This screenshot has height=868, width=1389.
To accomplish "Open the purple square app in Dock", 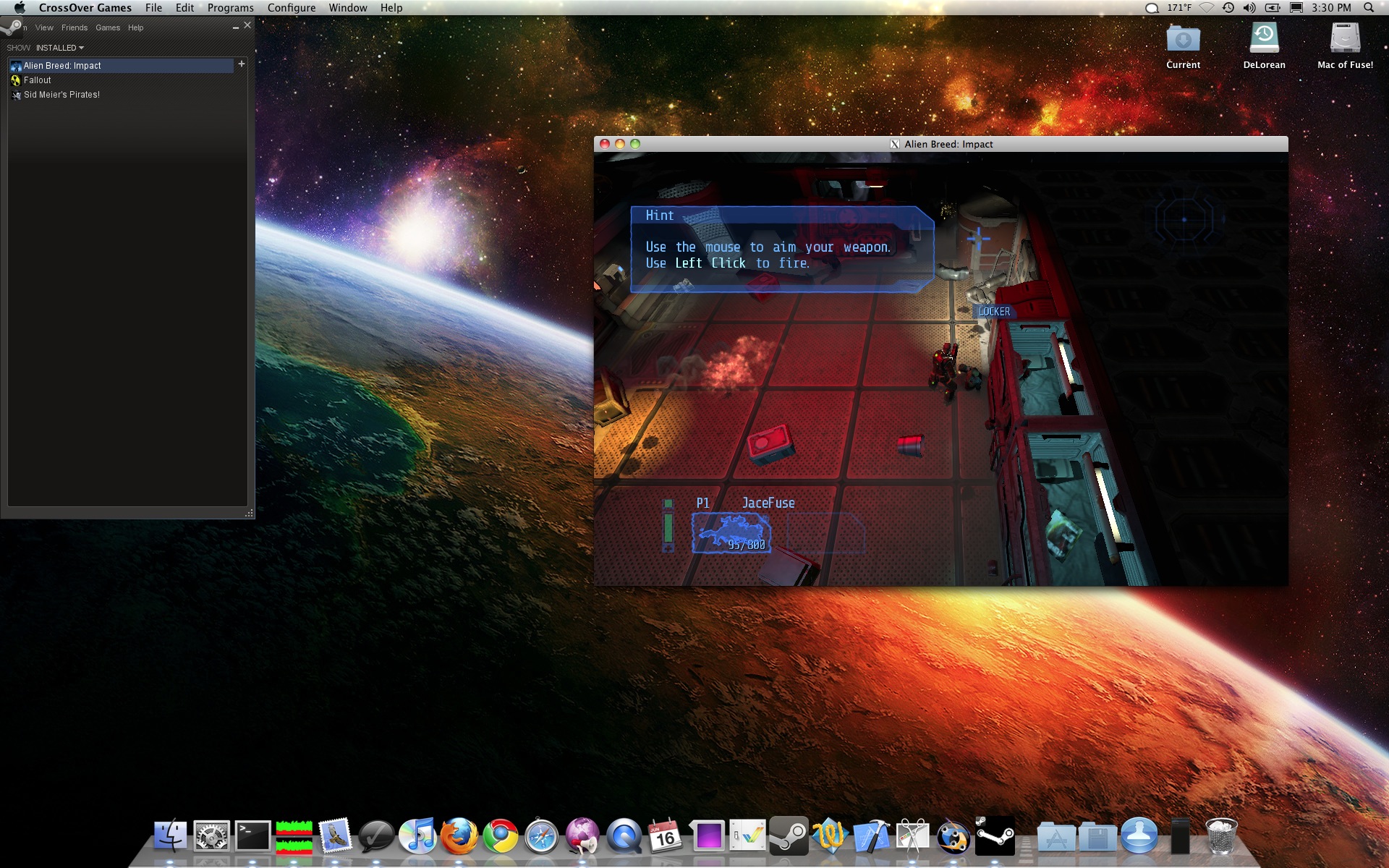I will click(708, 837).
